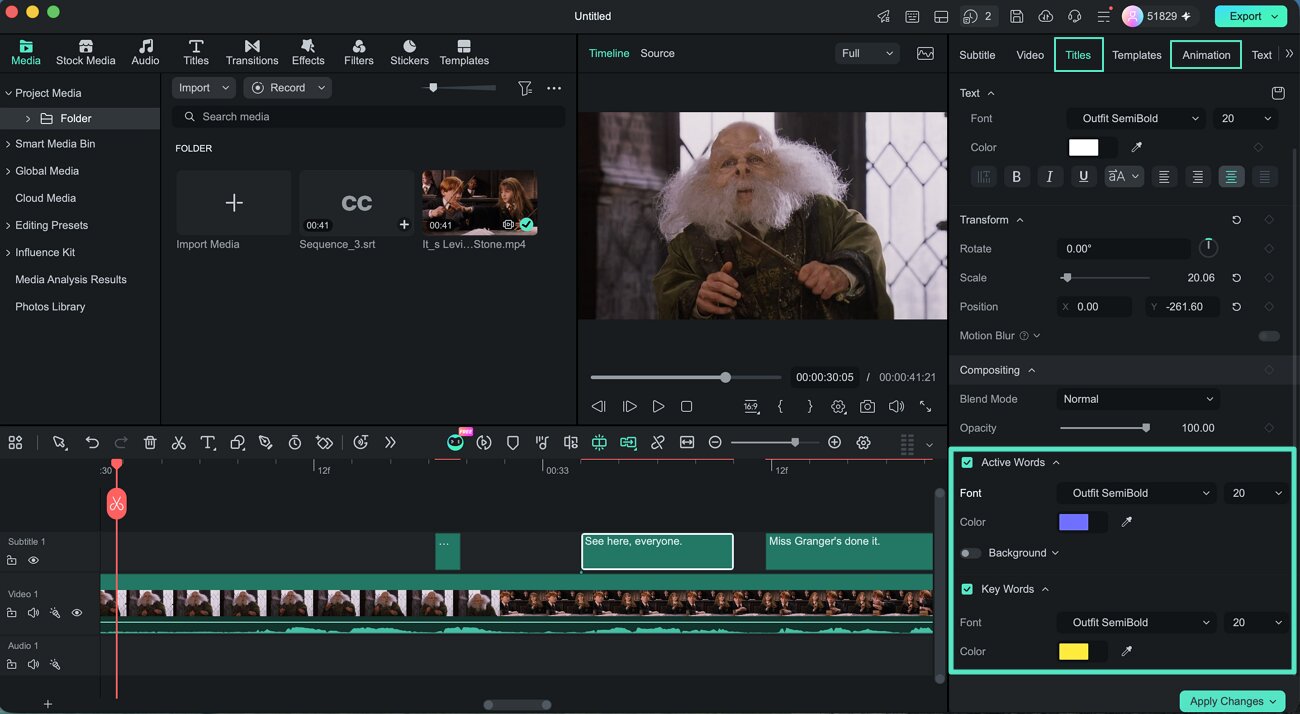Click the marker shield icon
Screen dimensions: 1300x714
[x=513, y=442]
